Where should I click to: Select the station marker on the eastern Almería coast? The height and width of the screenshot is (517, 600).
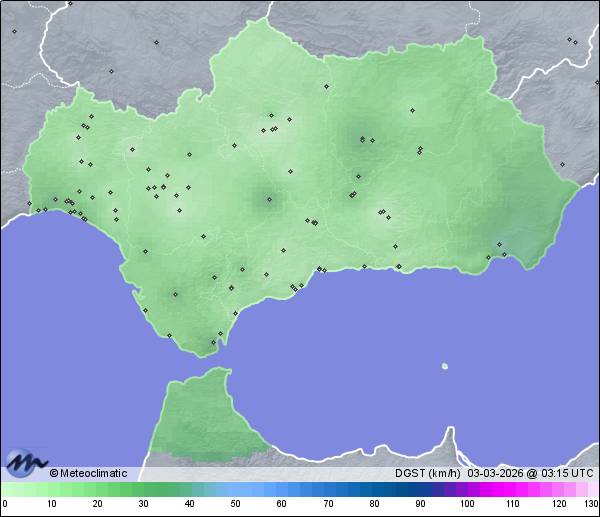pyautogui.click(x=505, y=254)
